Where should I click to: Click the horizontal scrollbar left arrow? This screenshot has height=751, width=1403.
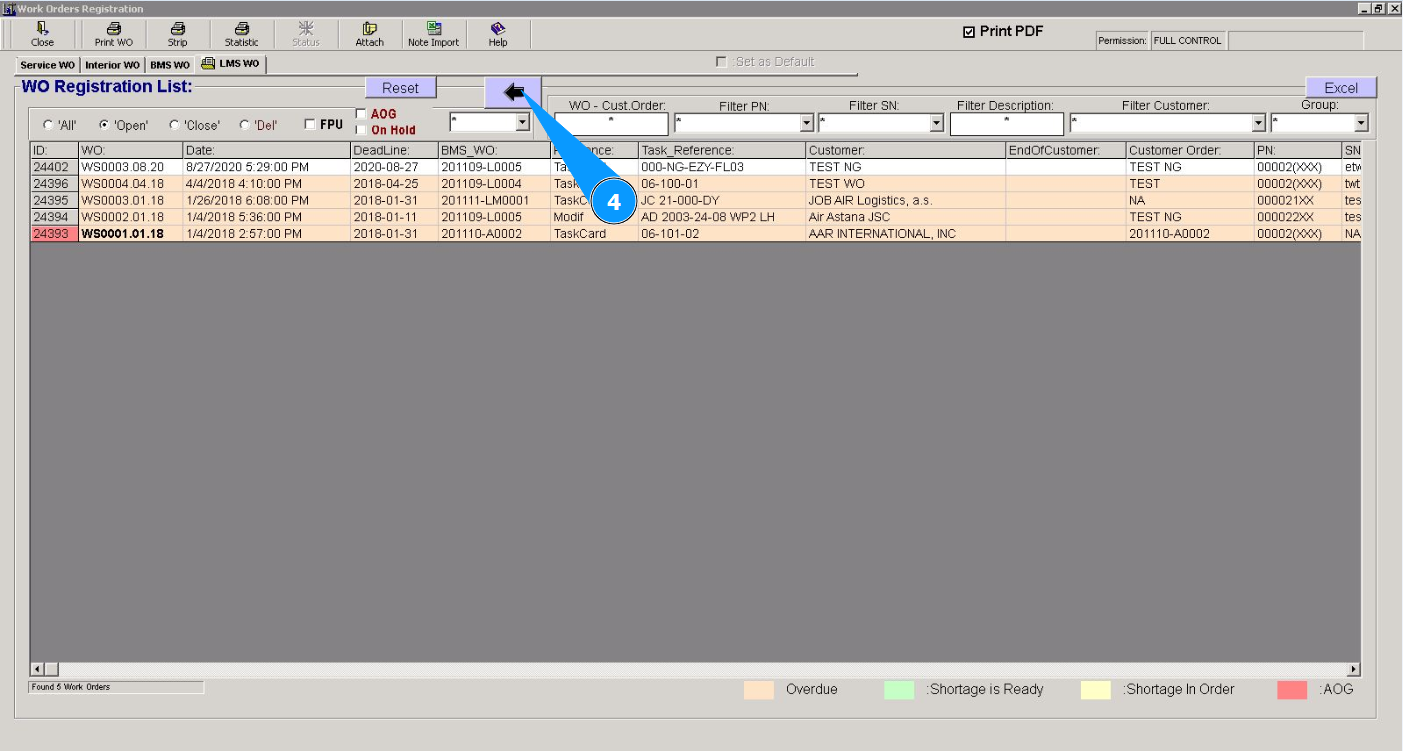pyautogui.click(x=38, y=669)
